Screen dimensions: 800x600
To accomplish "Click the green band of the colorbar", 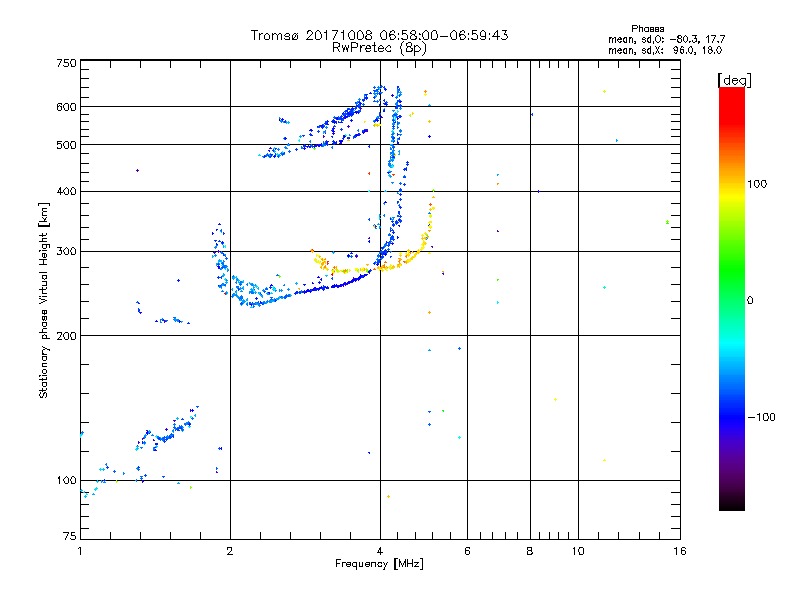I will click(x=732, y=270).
